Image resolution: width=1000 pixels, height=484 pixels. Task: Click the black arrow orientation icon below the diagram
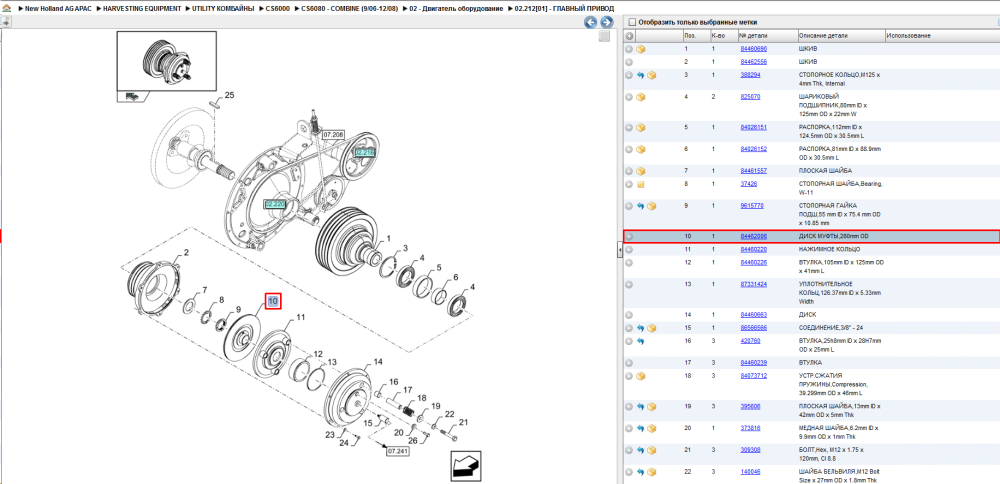point(466,466)
